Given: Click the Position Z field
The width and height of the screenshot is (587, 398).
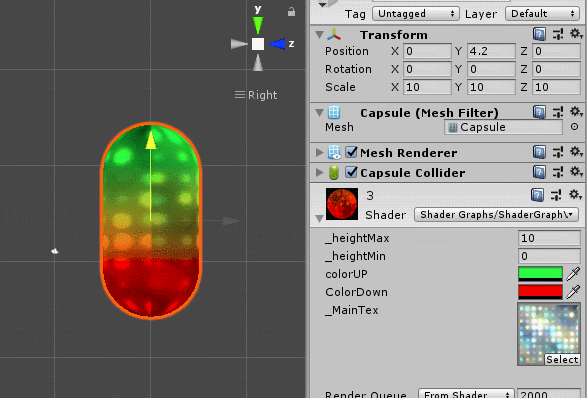Looking at the screenshot, I should point(556,51).
